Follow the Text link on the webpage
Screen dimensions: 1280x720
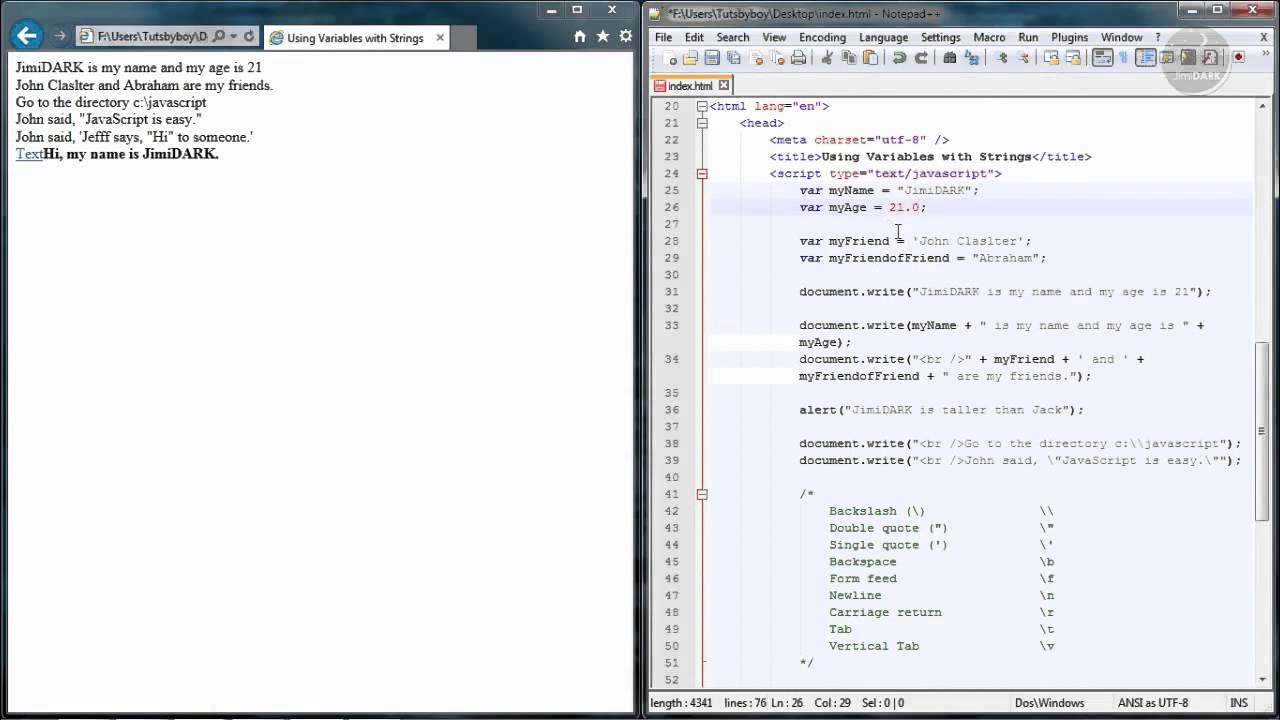click(29, 154)
